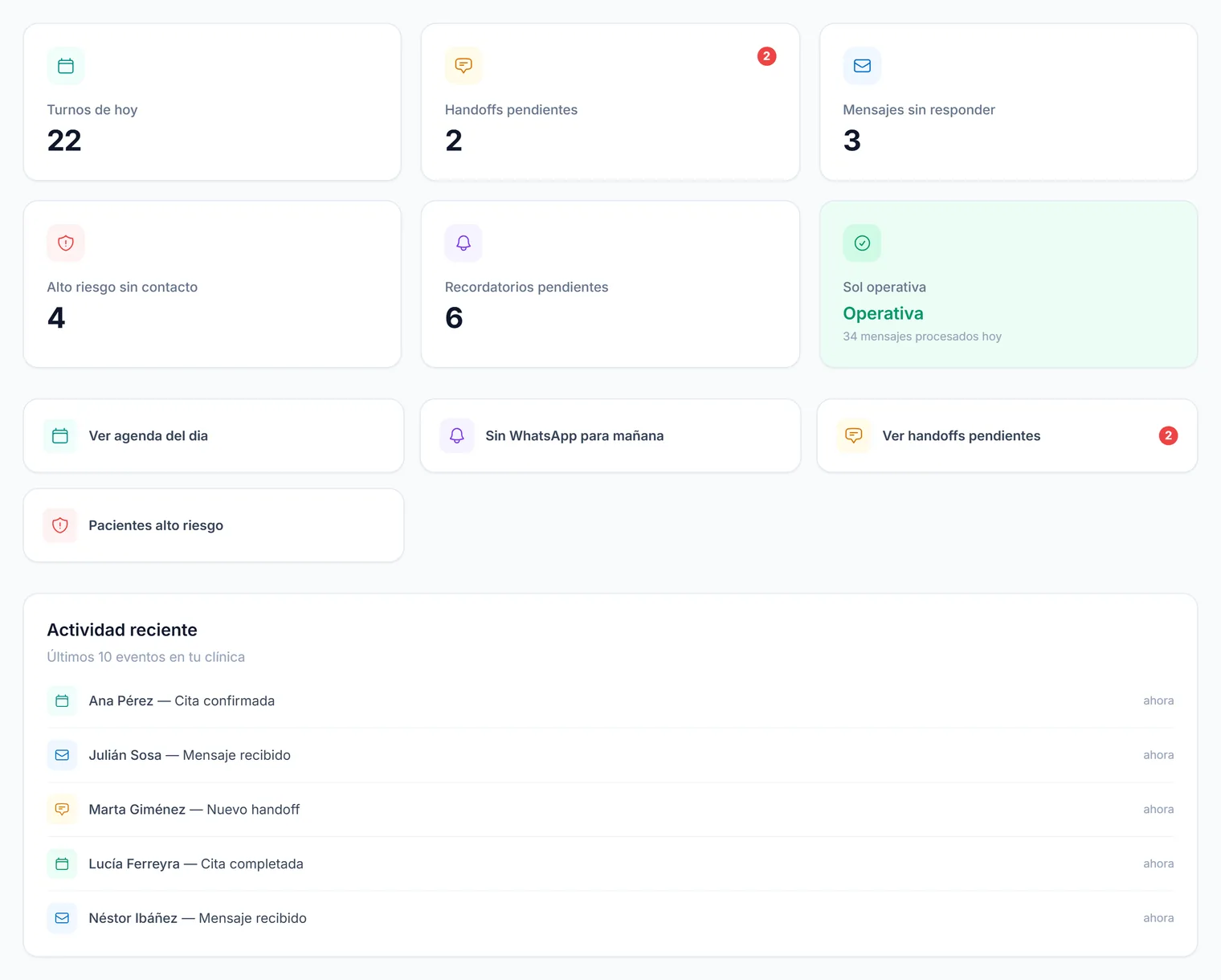Click the bell icon beside Sin WhatsApp para mañana
1221x980 pixels.
(457, 436)
